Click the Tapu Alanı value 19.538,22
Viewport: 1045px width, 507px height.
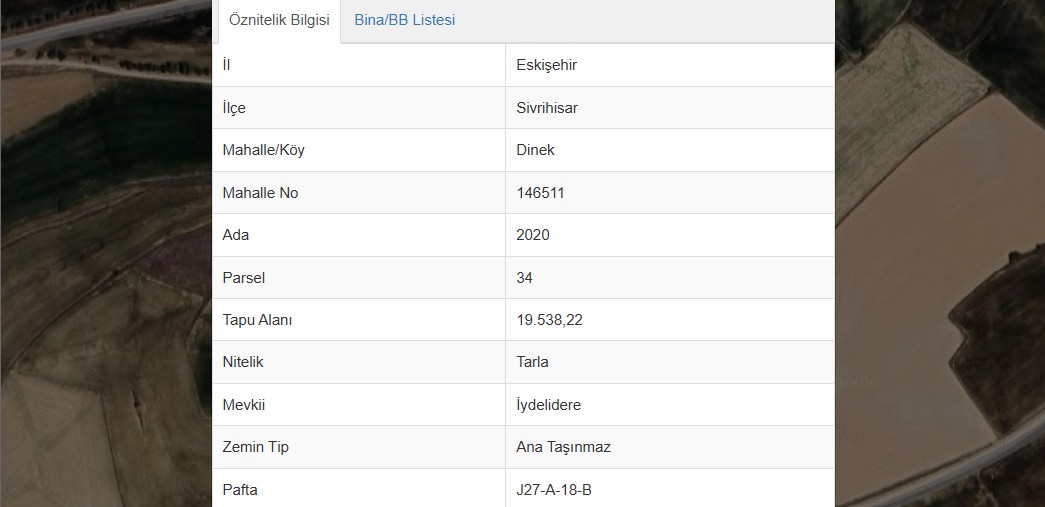pyautogui.click(x=549, y=320)
